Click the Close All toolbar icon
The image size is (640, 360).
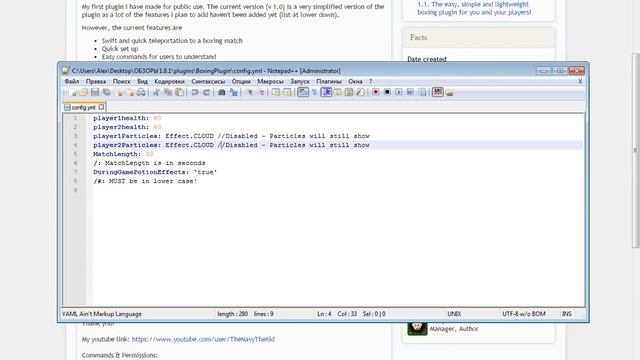click(130, 93)
